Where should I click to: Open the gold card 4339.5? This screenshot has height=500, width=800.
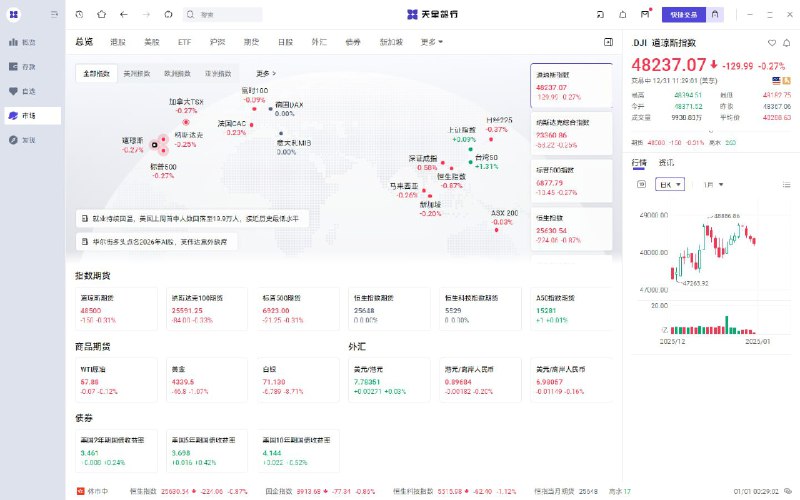(x=207, y=380)
